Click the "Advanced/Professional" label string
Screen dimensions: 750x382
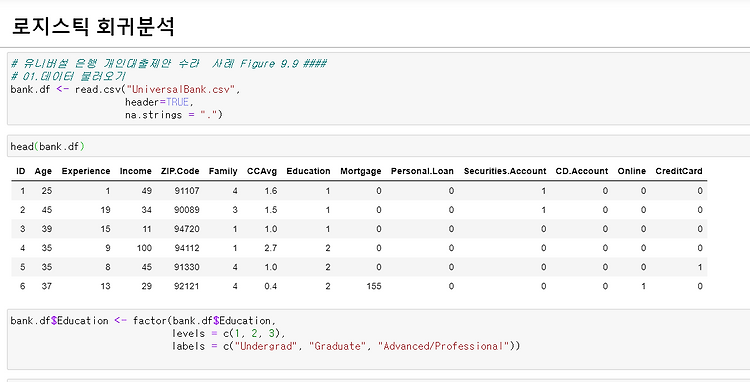pos(443,346)
